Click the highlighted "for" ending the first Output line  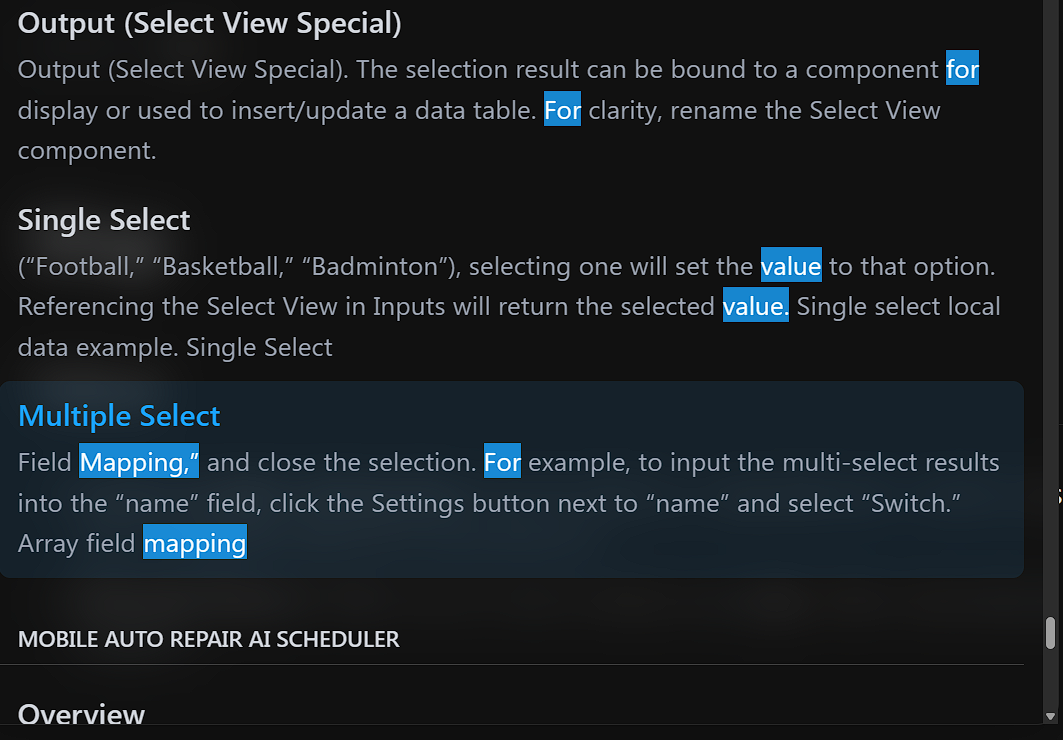tap(962, 70)
